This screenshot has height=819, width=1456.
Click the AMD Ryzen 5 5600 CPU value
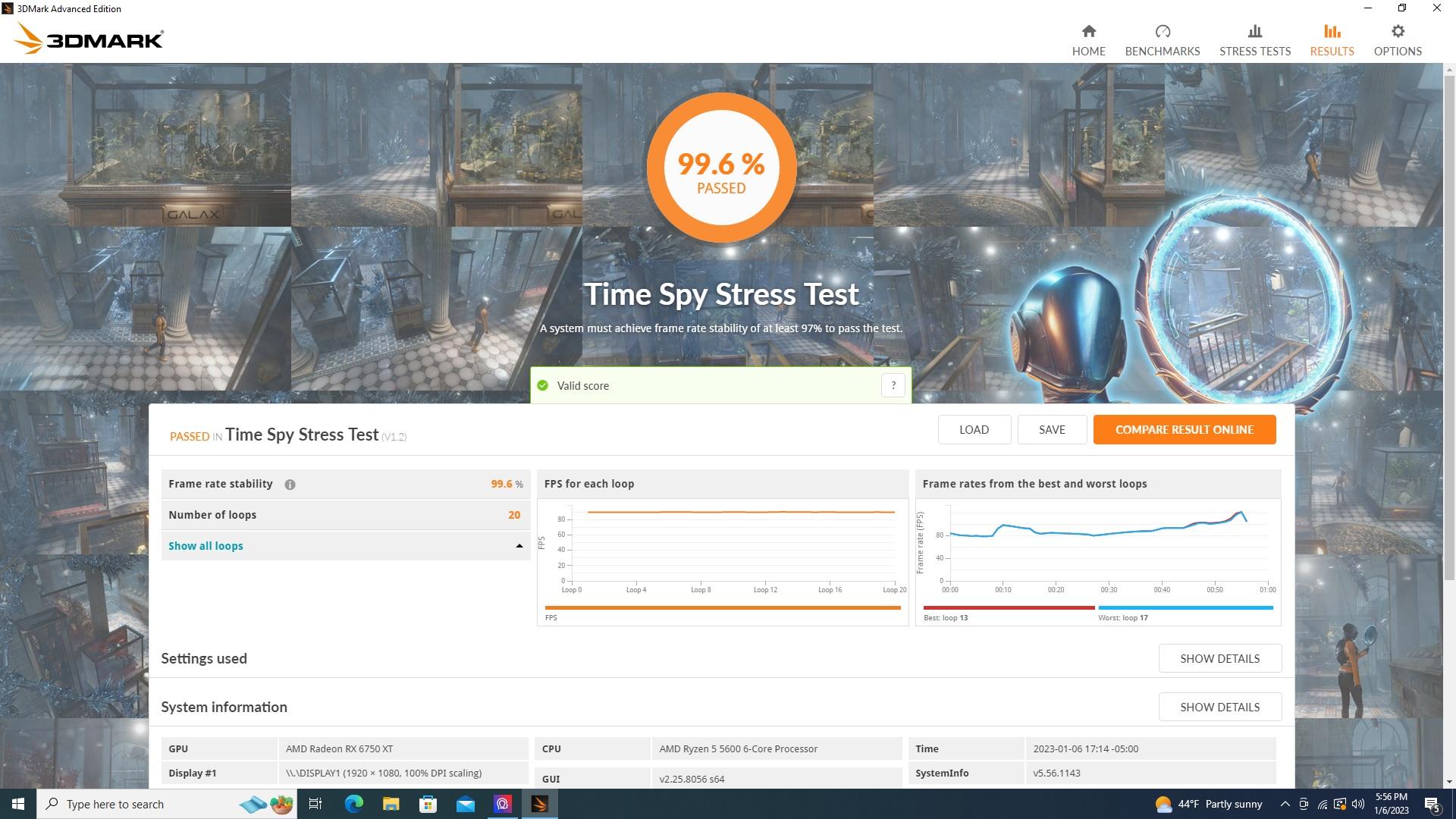tap(777, 748)
